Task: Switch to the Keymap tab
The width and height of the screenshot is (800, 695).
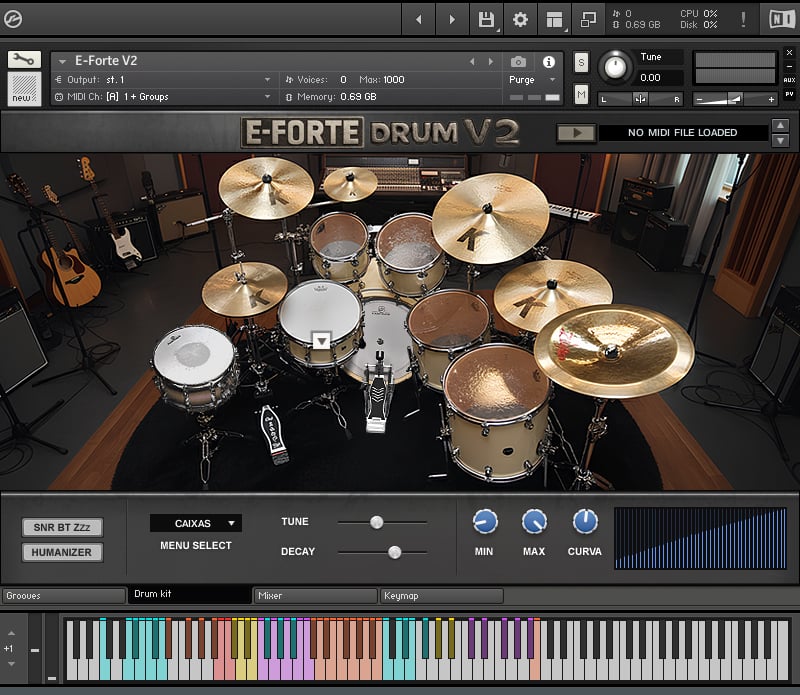Action: (x=441, y=595)
